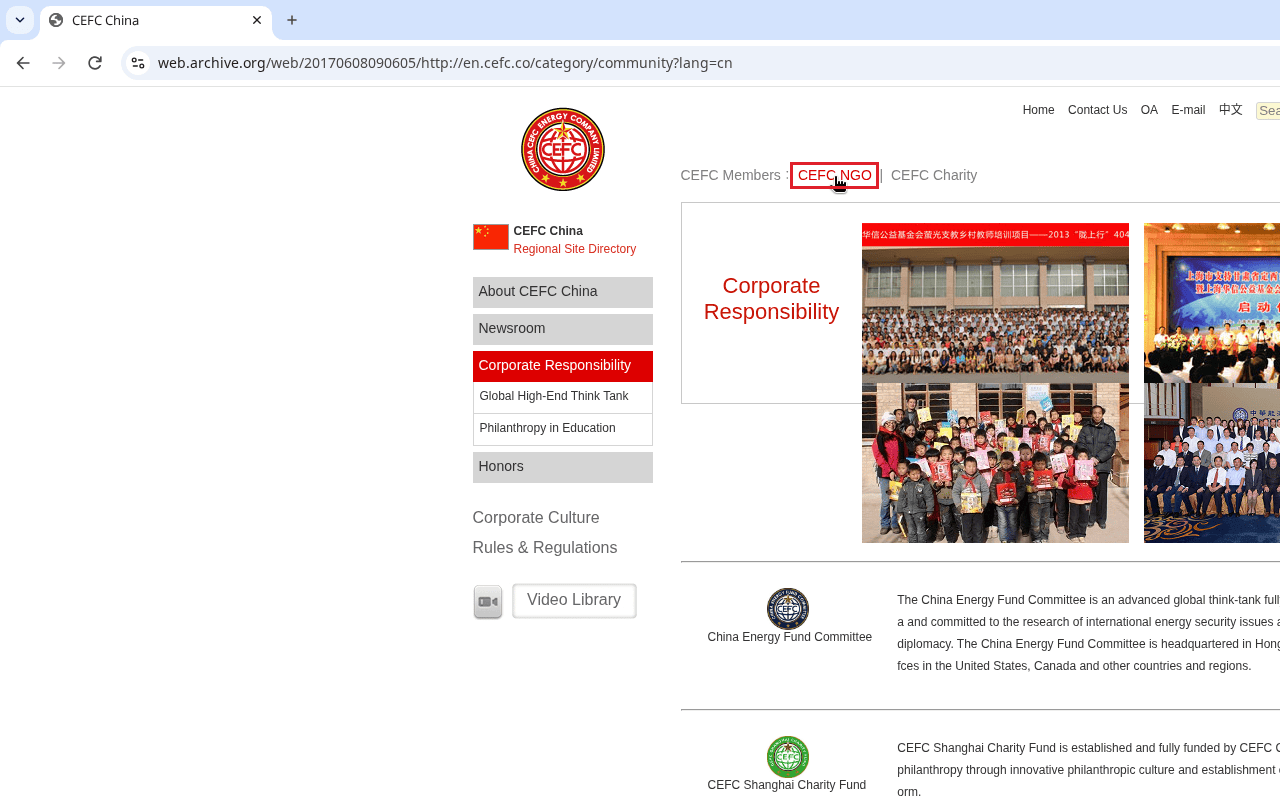Click the CEFC Members label
Viewport: 1280px width, 800px height.
click(730, 175)
